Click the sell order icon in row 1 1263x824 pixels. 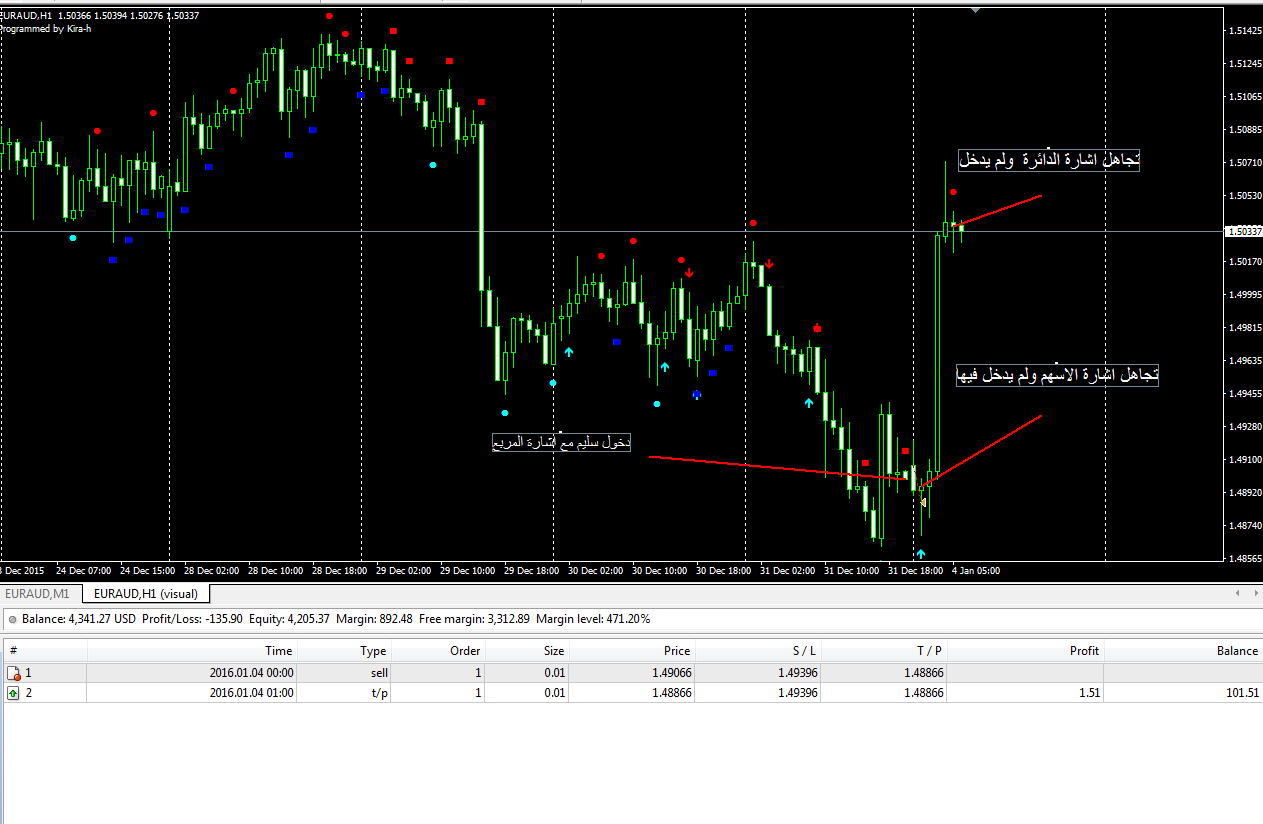13,673
